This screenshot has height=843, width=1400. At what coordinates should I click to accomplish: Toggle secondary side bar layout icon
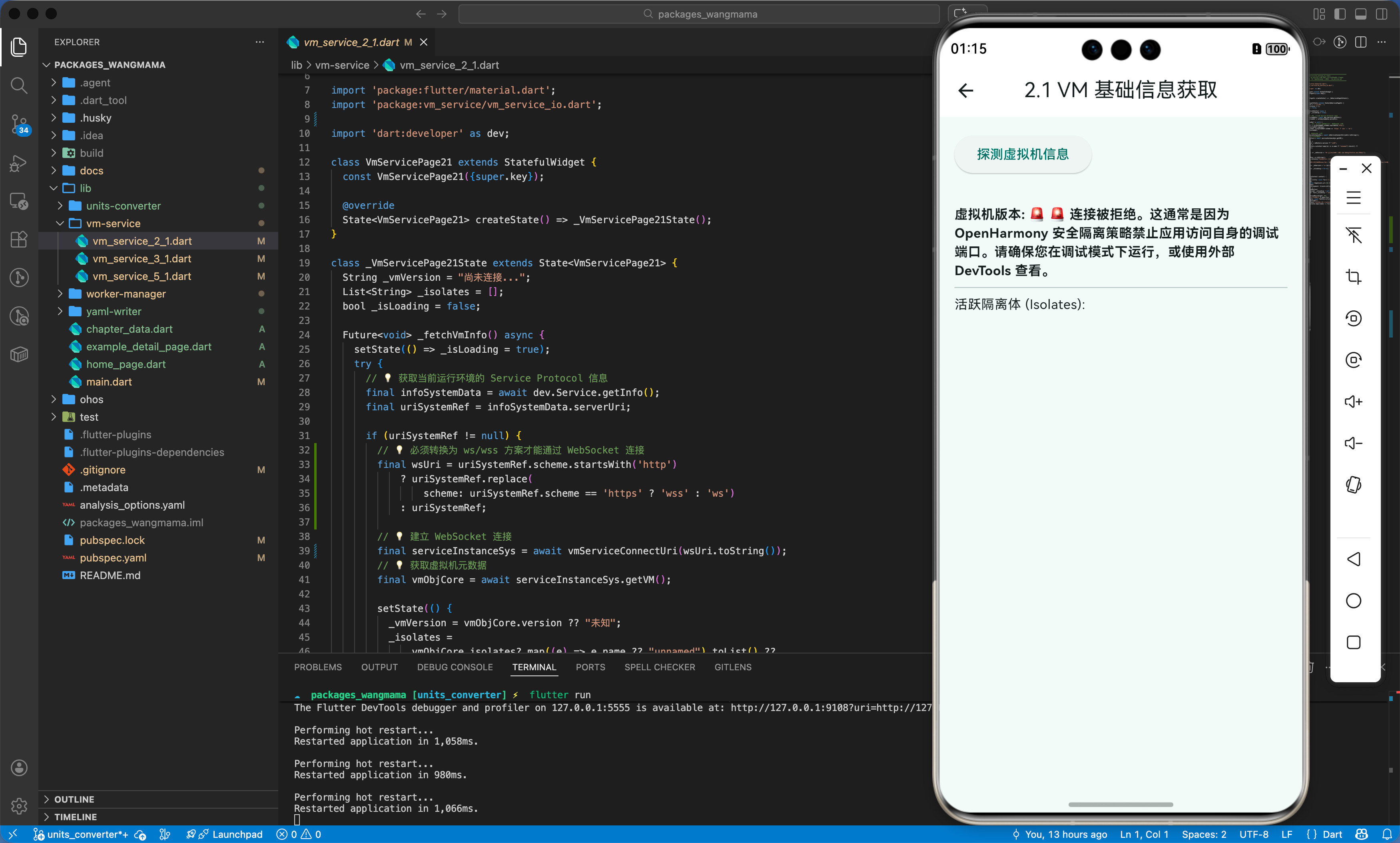pos(1381,14)
